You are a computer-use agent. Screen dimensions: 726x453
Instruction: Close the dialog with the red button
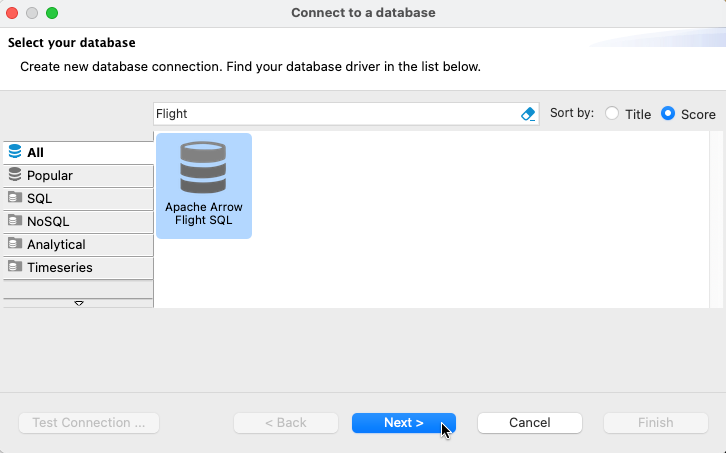coord(12,13)
